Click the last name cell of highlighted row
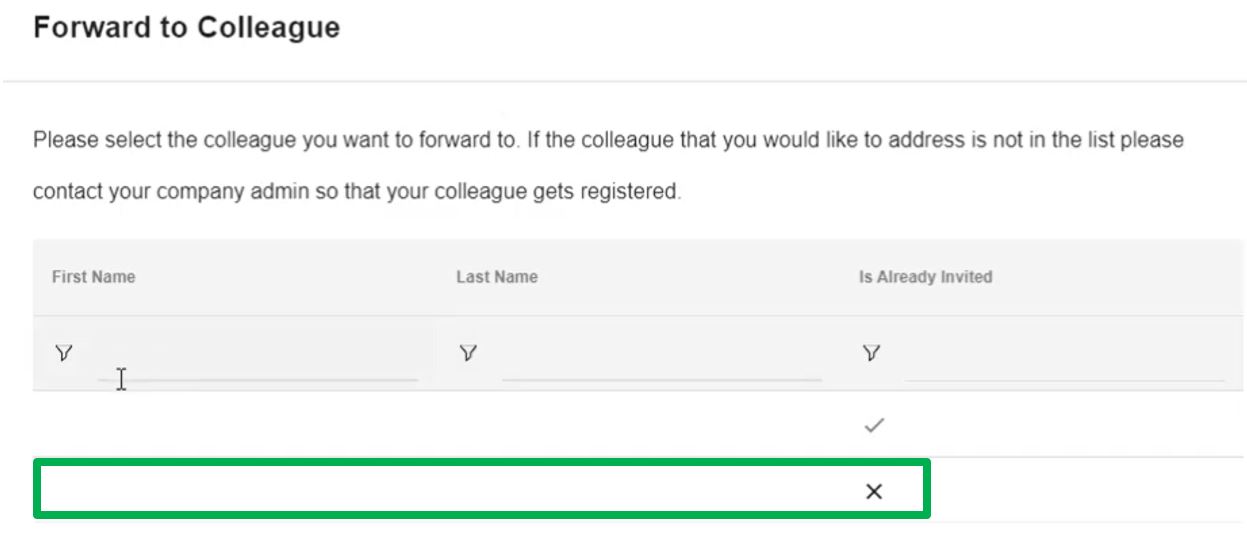Image resolution: width=1247 pixels, height=533 pixels. [640, 489]
